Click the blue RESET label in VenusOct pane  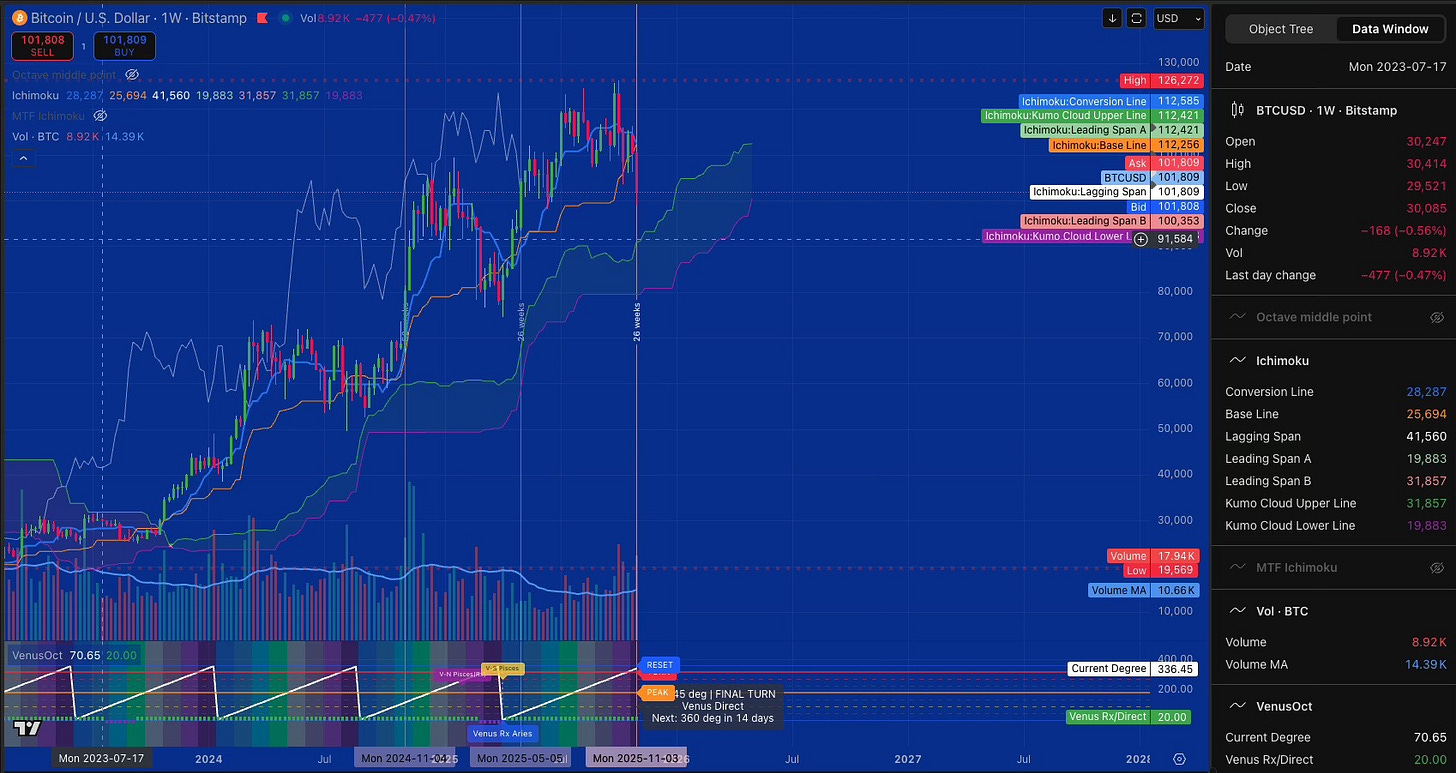tap(659, 665)
